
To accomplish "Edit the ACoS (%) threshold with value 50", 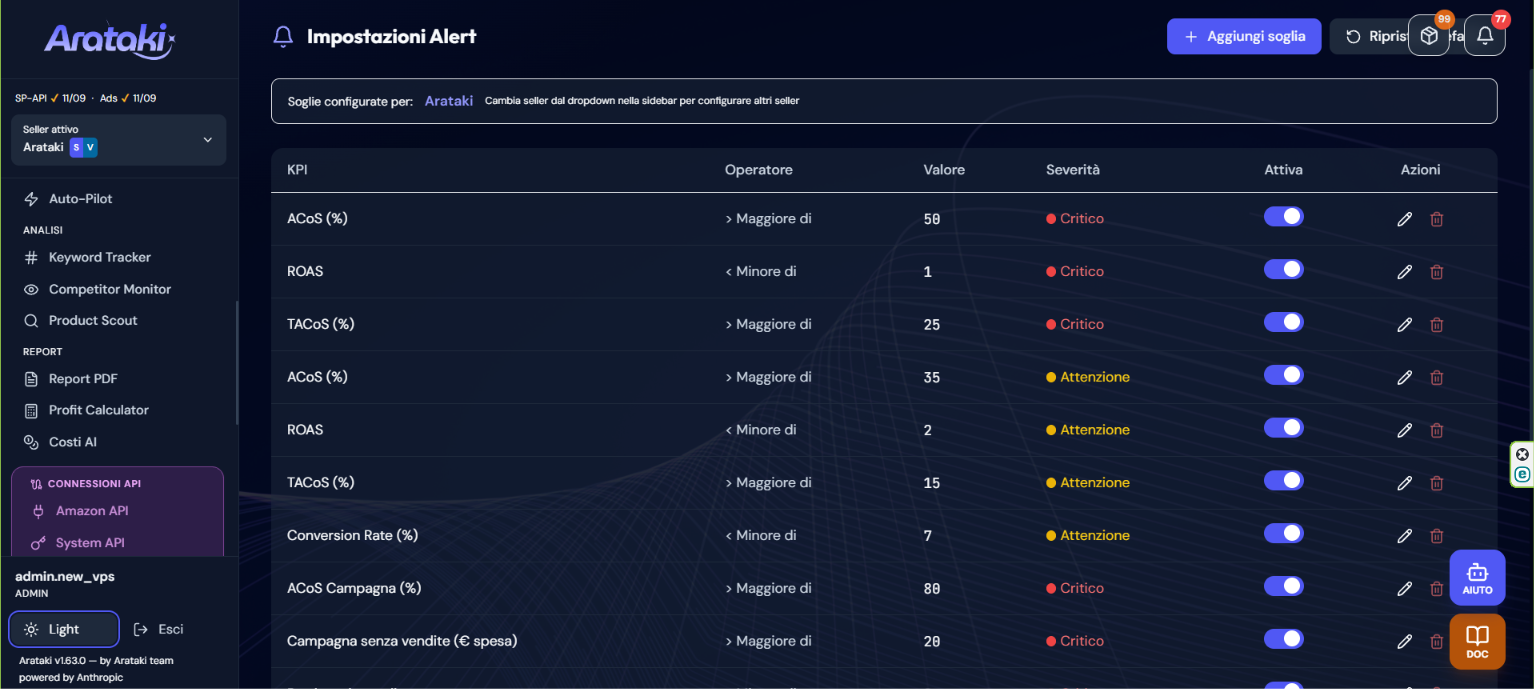I will (1405, 219).
